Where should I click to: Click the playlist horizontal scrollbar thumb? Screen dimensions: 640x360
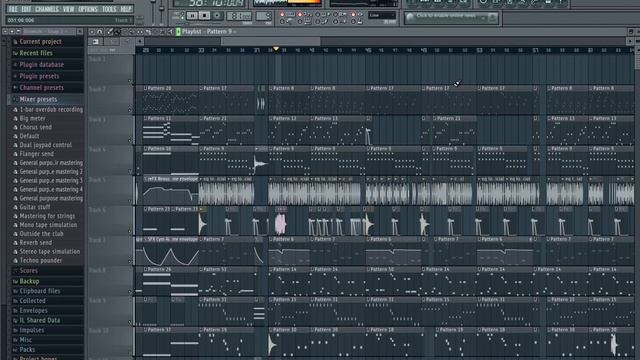pyautogui.click(x=271, y=41)
